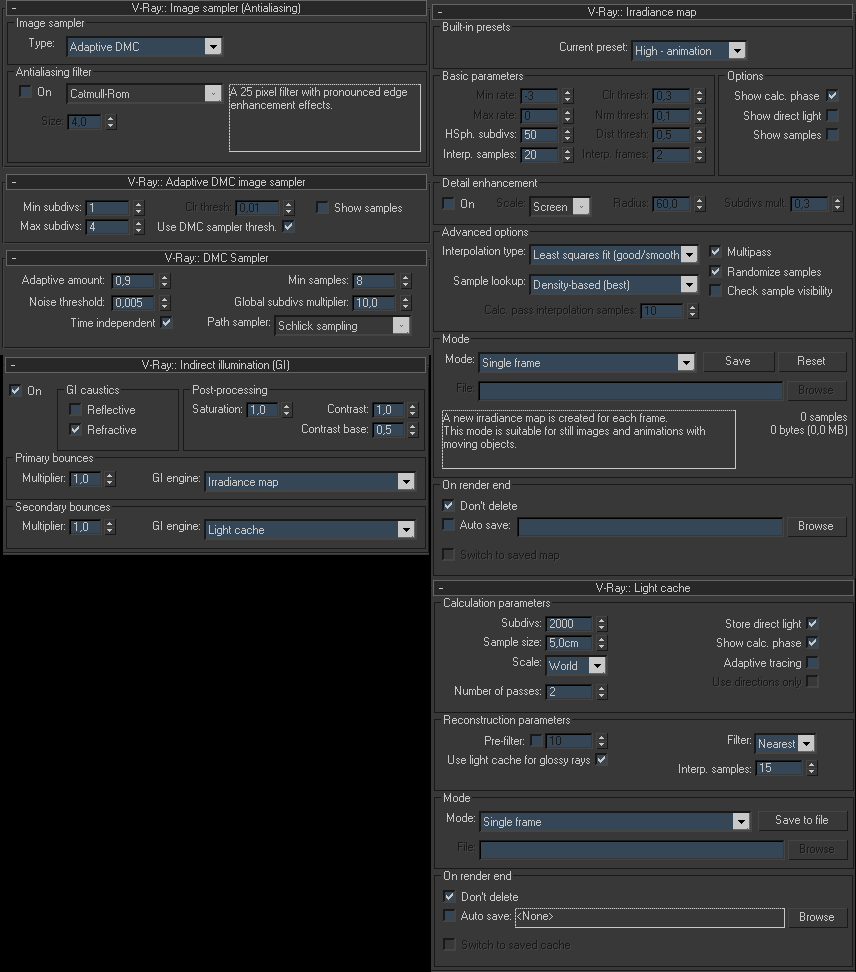Screen dimensions: 856x972
Task: Click the Noise threshold spinner arrows
Action: point(165,302)
